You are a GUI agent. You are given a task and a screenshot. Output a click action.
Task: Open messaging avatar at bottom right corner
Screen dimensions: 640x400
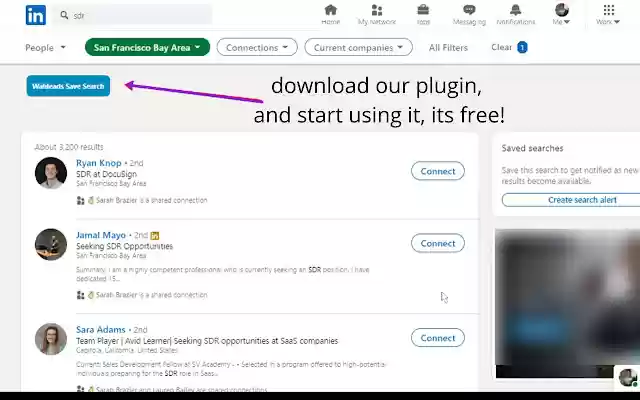(x=628, y=377)
